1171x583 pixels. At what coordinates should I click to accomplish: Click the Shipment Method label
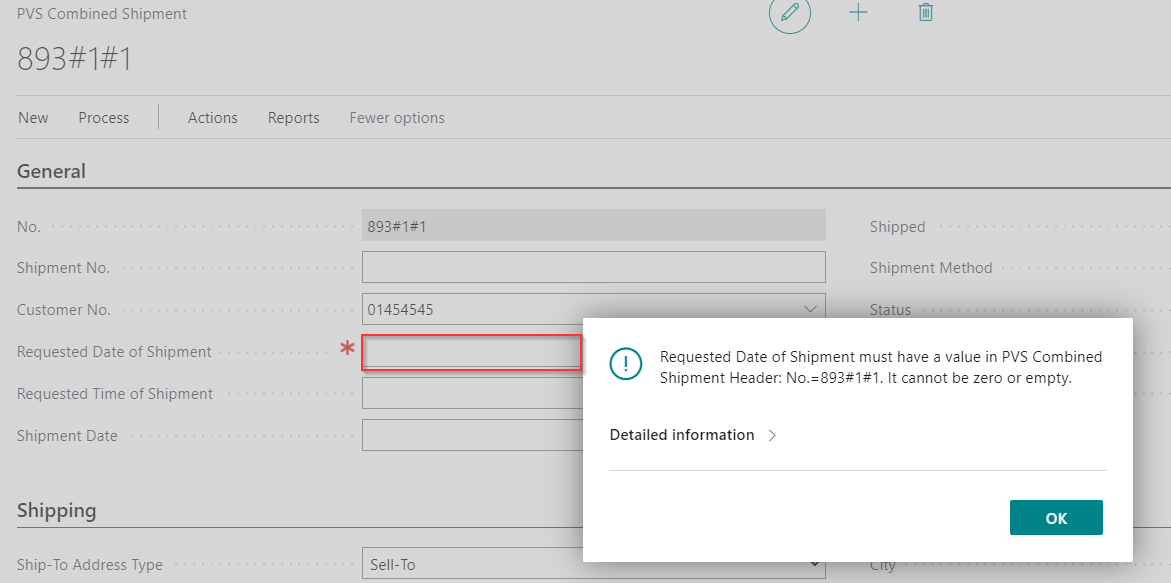[931, 268]
